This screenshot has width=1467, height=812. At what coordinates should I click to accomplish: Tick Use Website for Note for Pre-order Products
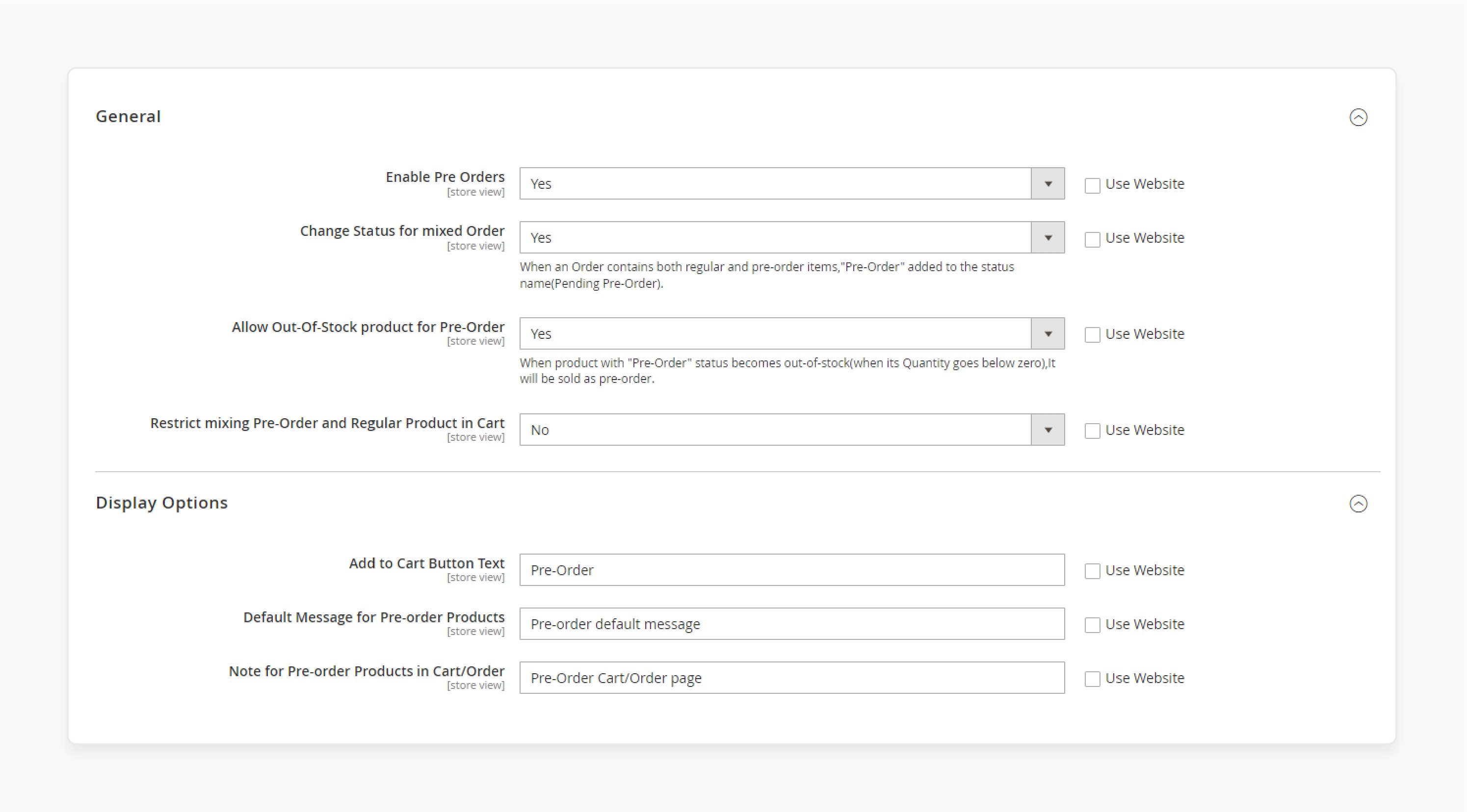(x=1092, y=680)
